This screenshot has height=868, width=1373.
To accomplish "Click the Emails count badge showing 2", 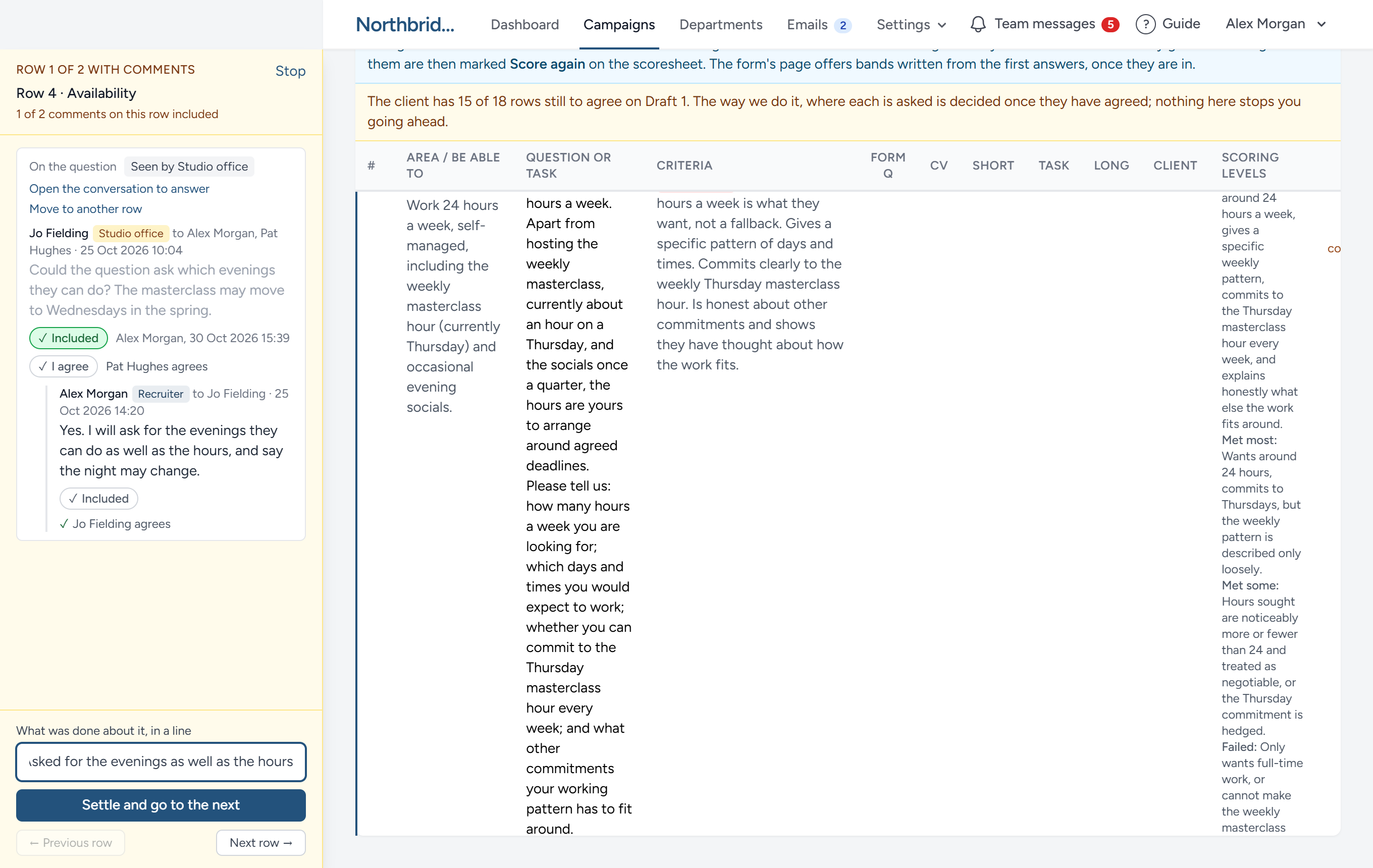I will [842, 25].
